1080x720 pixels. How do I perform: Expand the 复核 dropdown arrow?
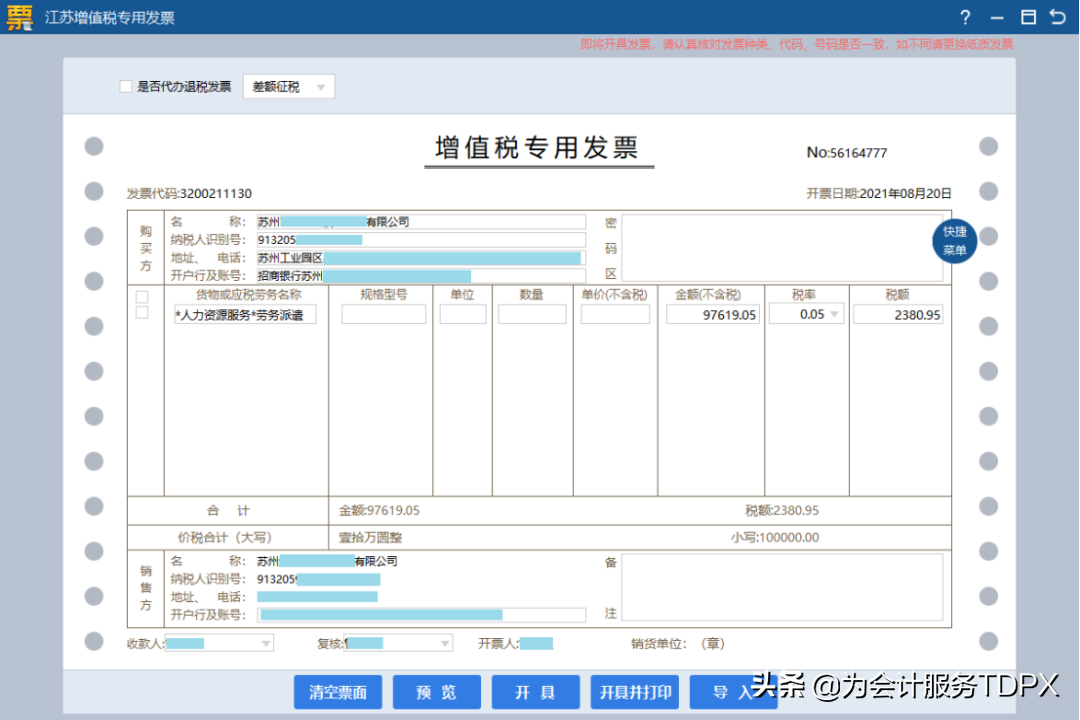(445, 644)
